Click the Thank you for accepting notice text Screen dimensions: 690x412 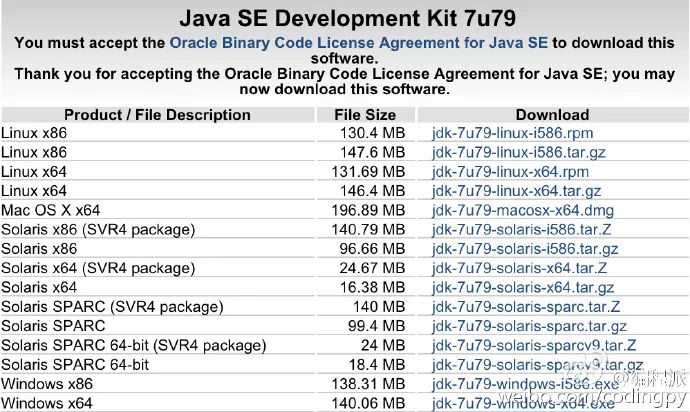[x=345, y=81]
